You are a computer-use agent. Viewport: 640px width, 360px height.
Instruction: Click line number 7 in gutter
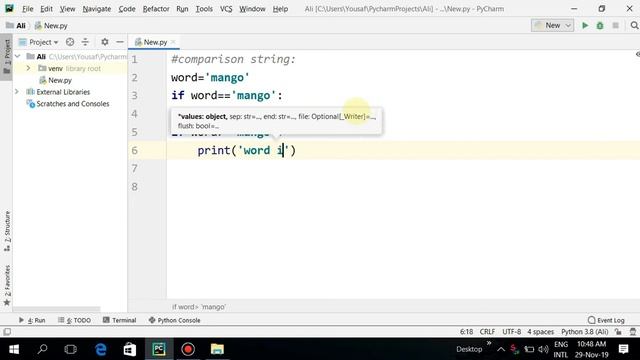(x=135, y=169)
